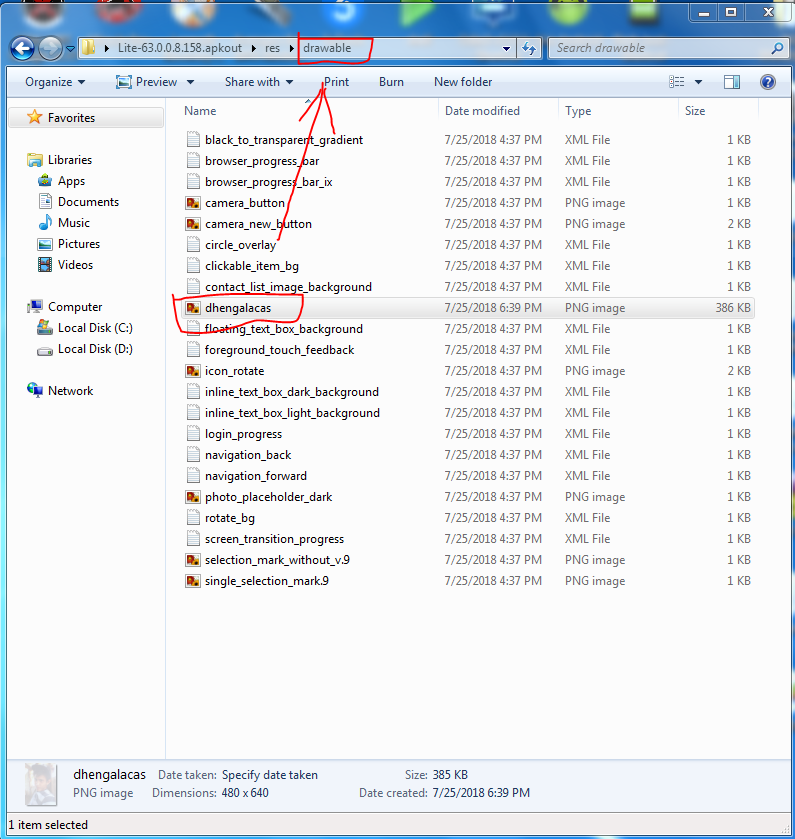Select clickable_item_bg file
This screenshot has width=795, height=839.
point(252,265)
